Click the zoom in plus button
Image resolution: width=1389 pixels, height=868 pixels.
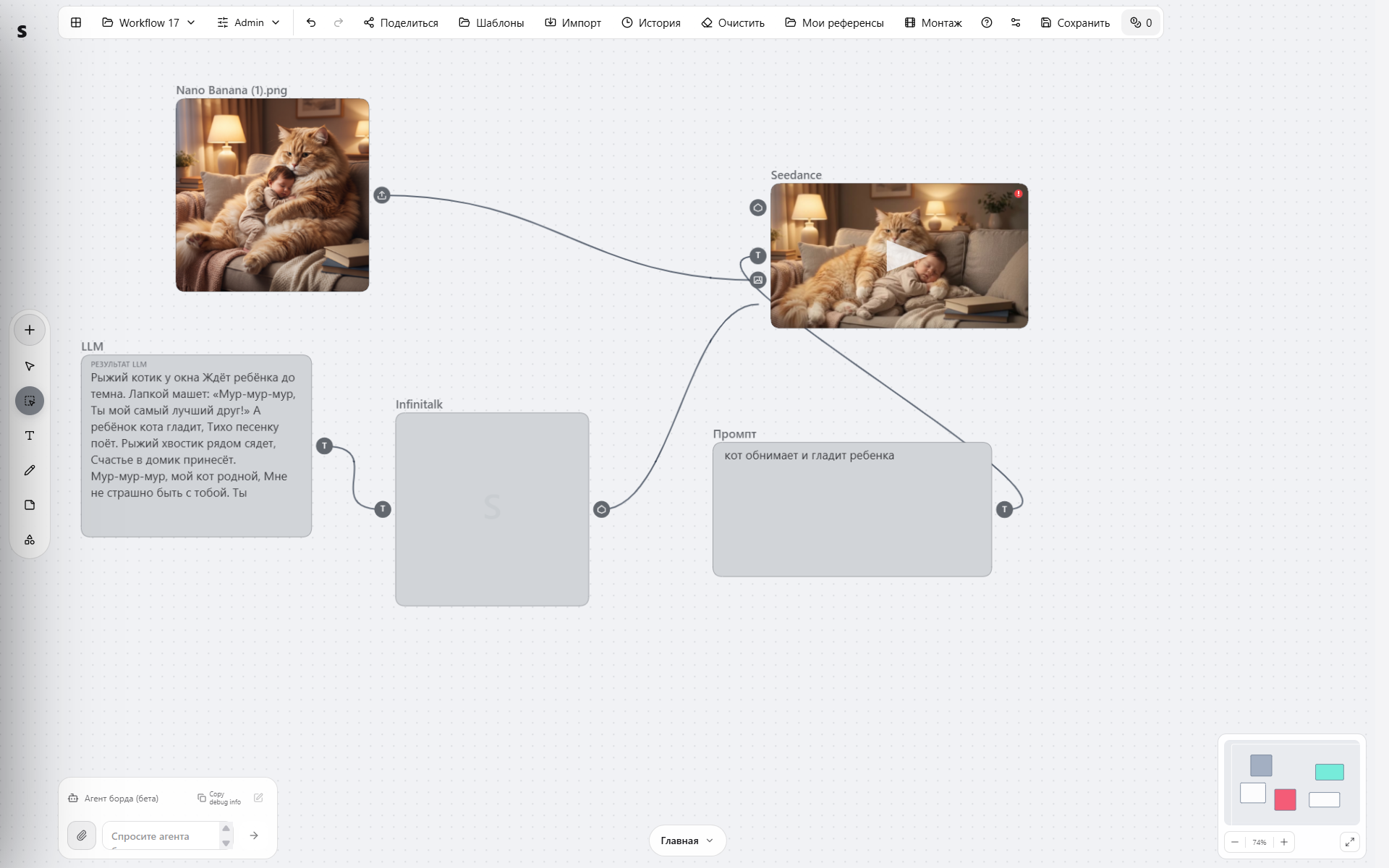[x=1284, y=842]
